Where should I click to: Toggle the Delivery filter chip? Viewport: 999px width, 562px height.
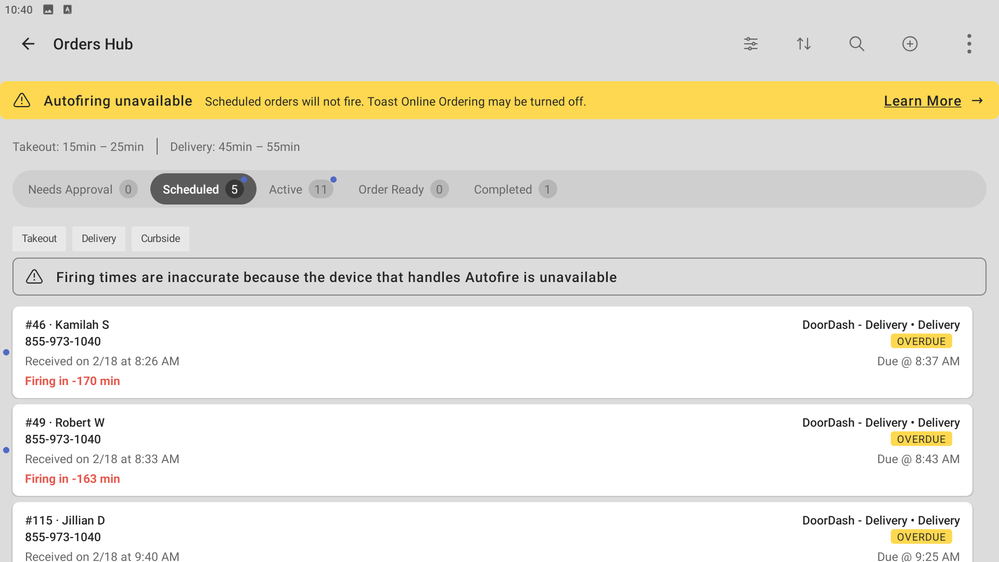(99, 239)
